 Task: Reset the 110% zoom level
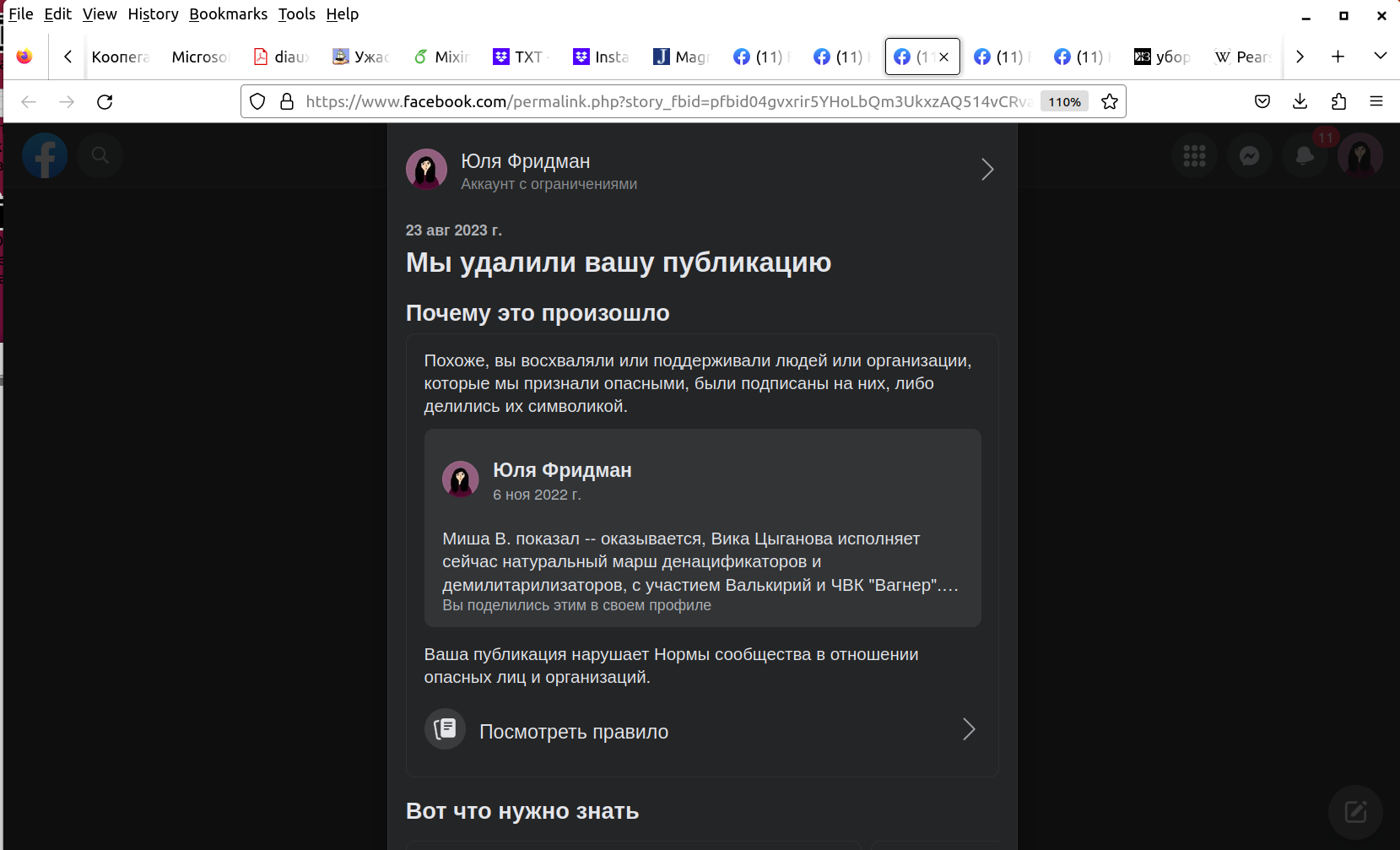[1064, 102]
